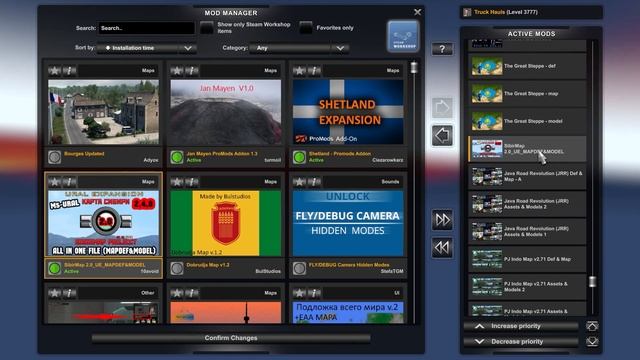This screenshot has height=360, width=640.
Task: Select Shetland Expansion thumbnail
Action: coord(348,112)
